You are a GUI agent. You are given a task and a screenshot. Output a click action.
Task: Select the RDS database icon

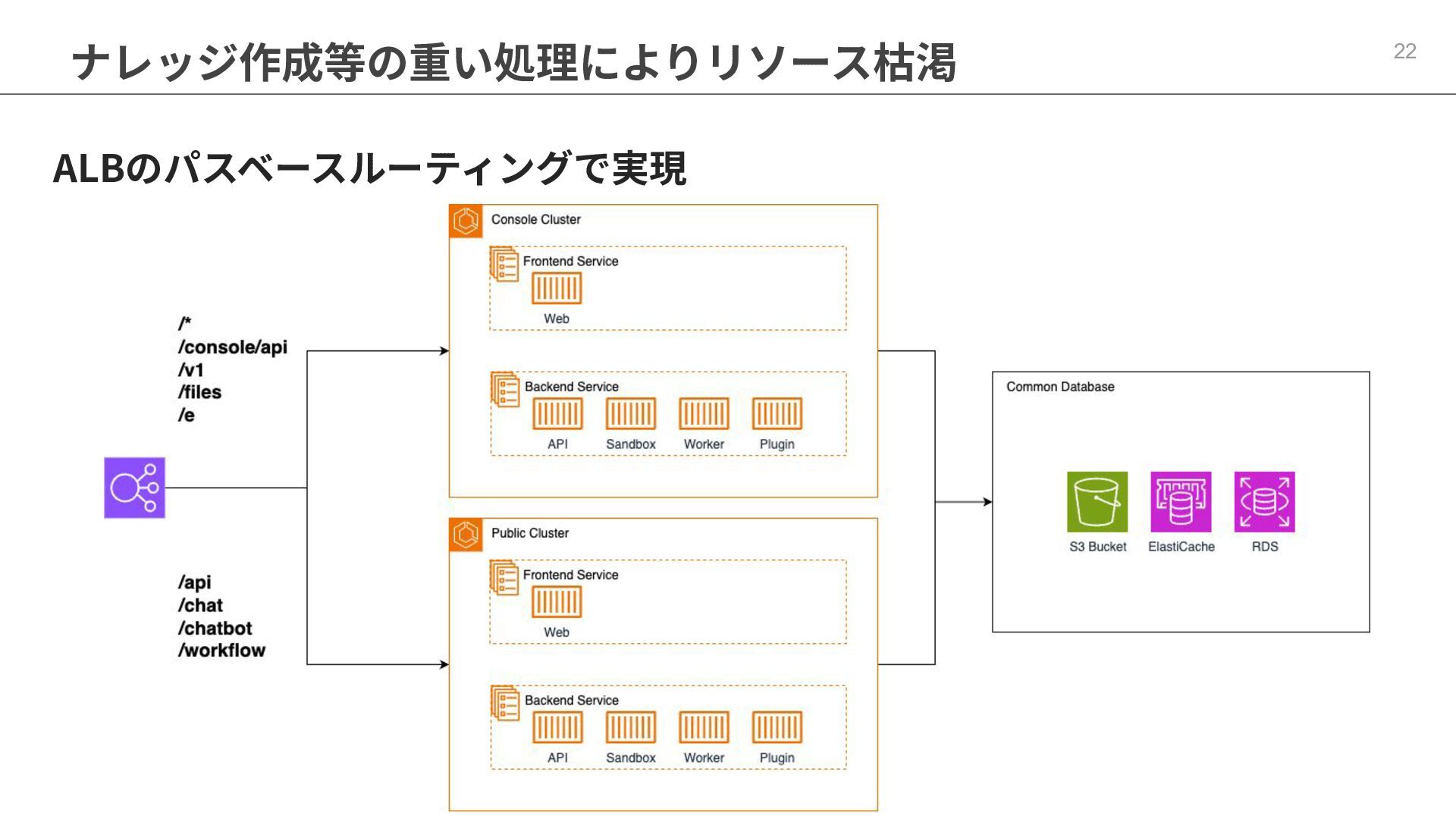[1264, 501]
